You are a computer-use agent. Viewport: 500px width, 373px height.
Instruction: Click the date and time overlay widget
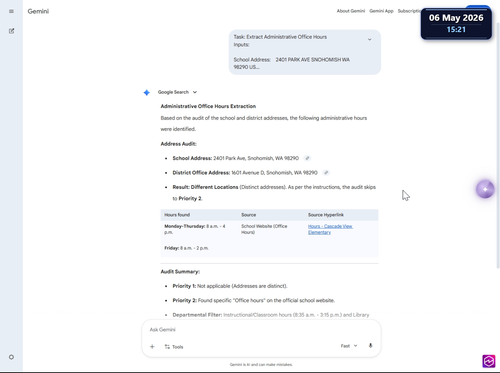(456, 23)
